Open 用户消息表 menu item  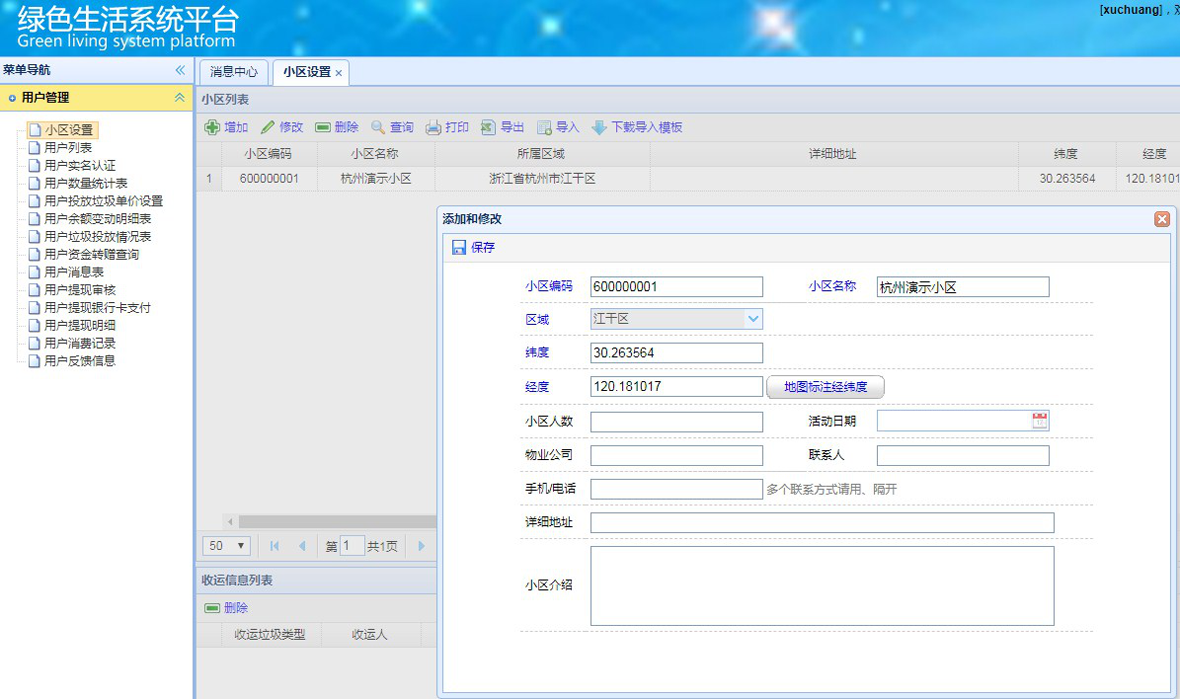[x=74, y=272]
